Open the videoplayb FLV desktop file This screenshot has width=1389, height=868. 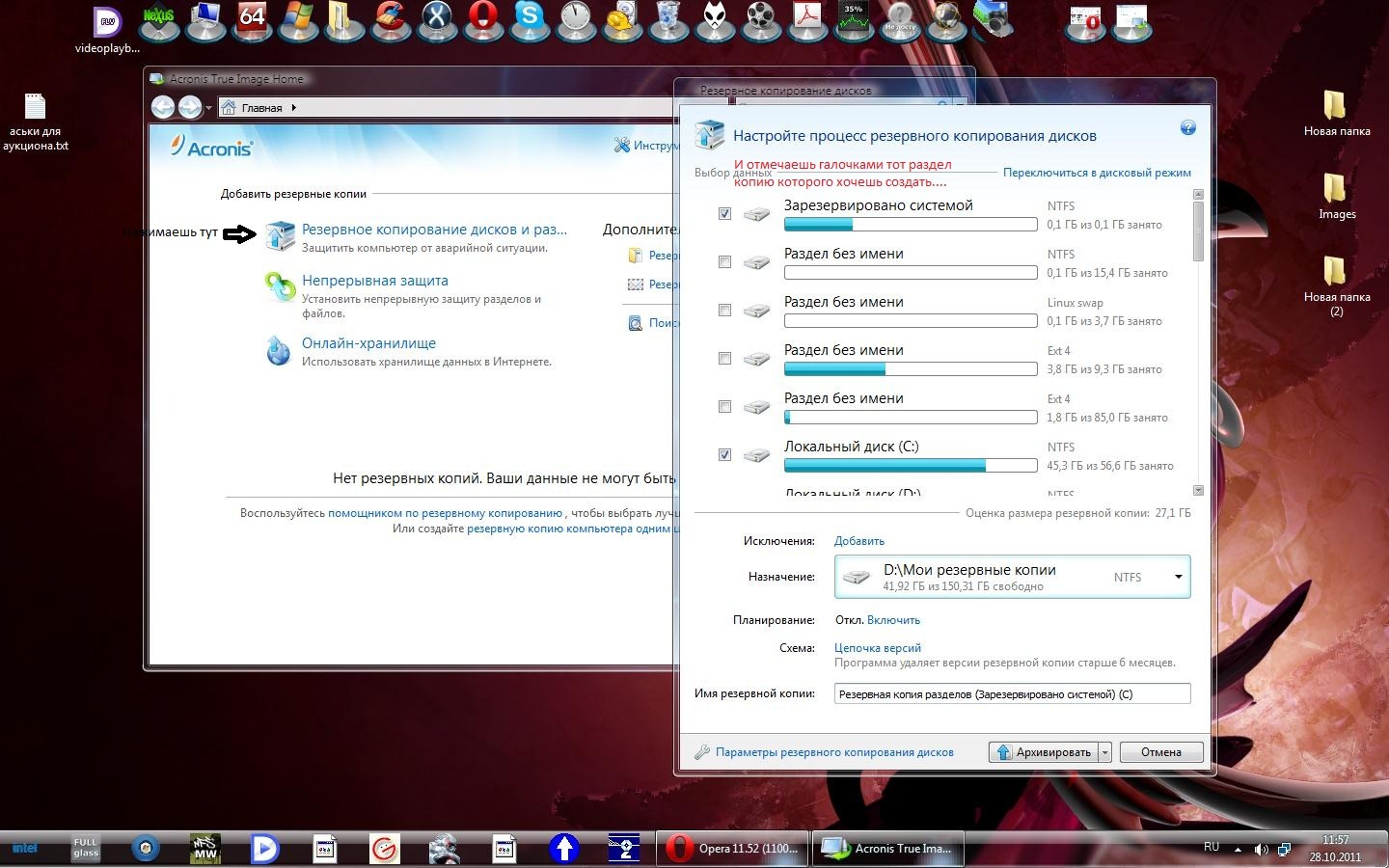click(x=107, y=30)
